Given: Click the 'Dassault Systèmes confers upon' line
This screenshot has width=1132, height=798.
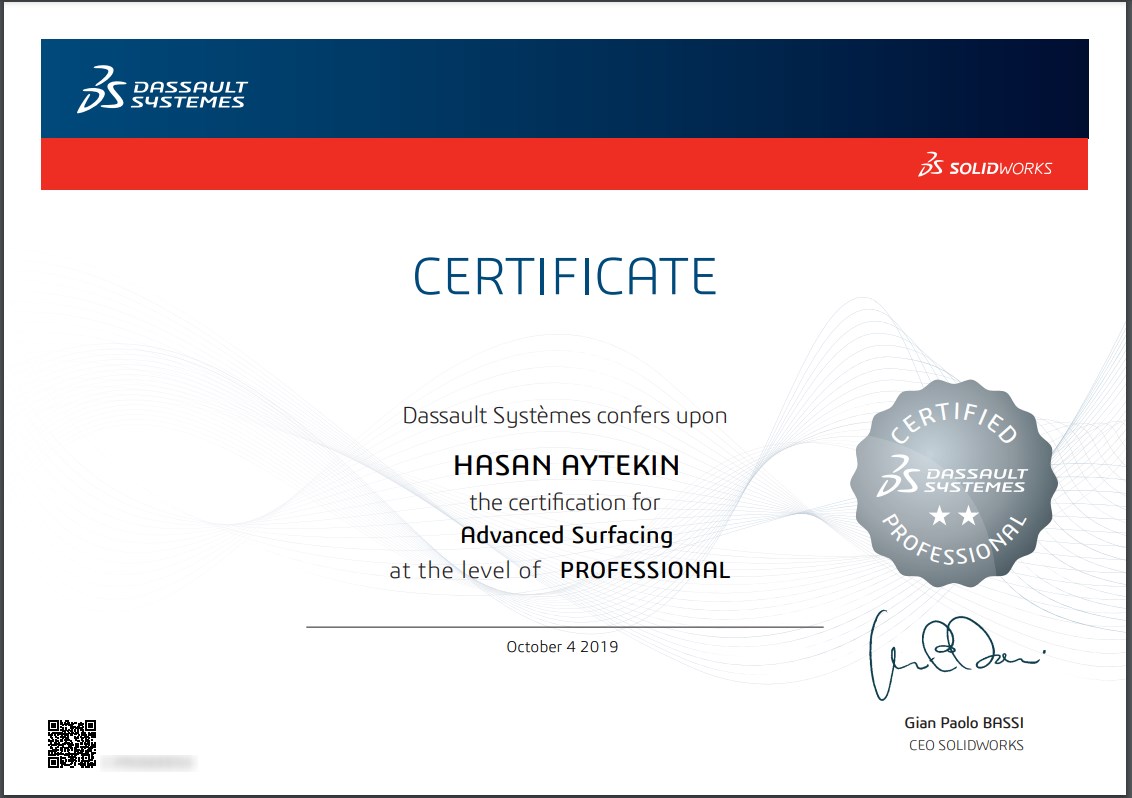Looking at the screenshot, I should tap(564, 415).
